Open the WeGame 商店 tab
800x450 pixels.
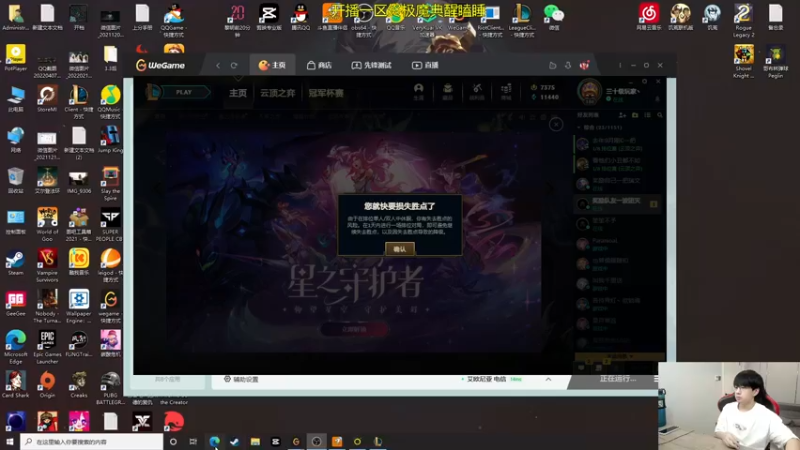[319, 65]
